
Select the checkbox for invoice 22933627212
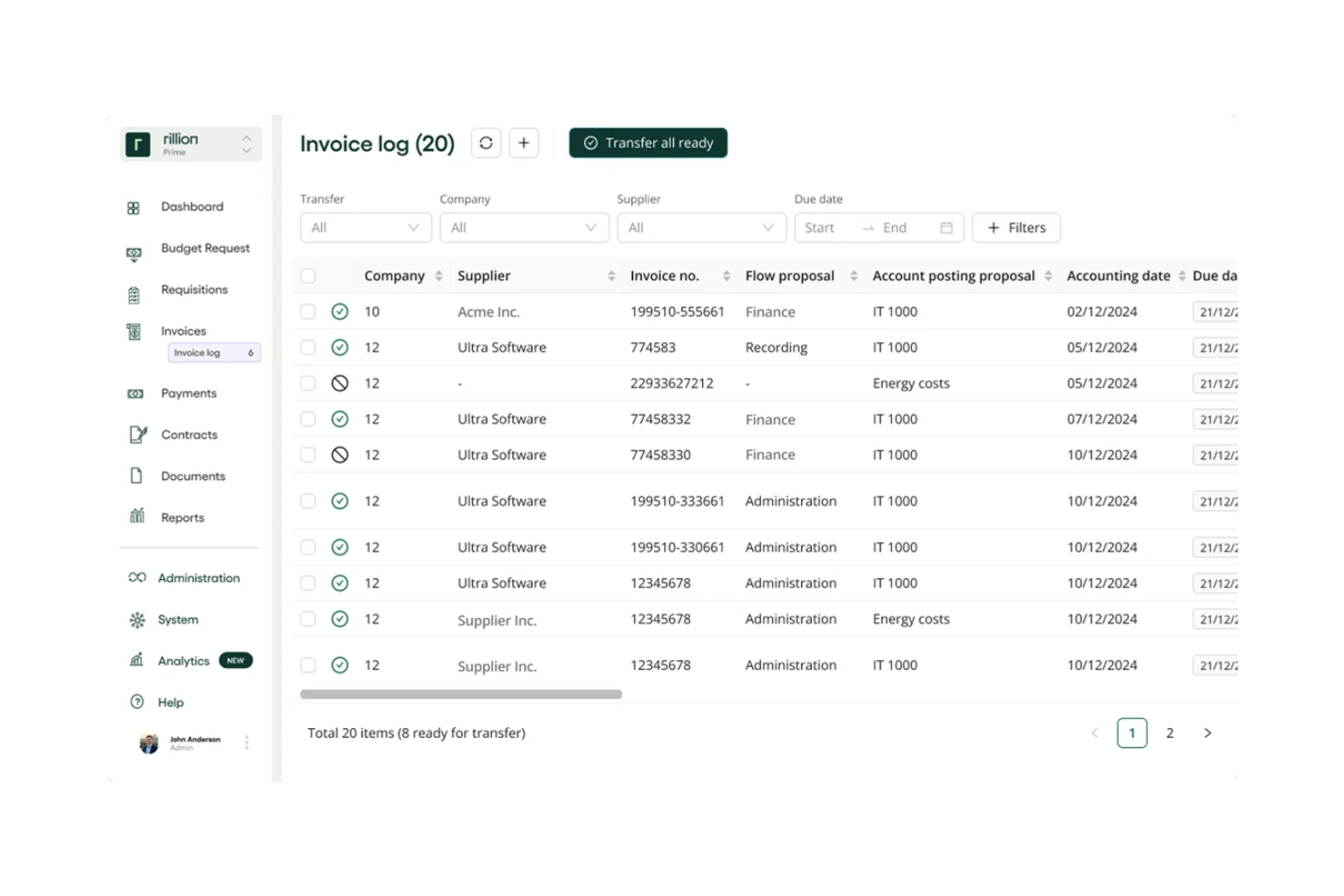point(308,382)
